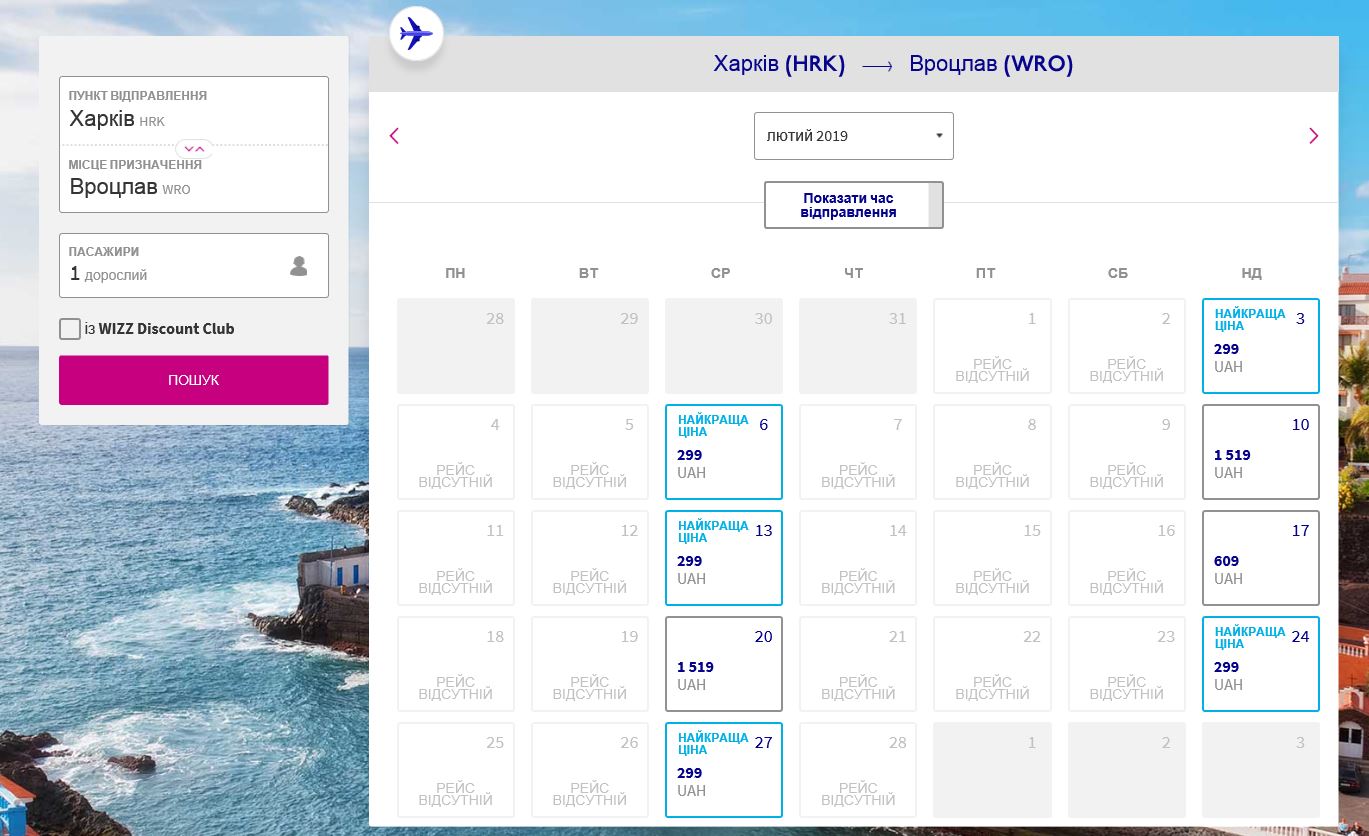This screenshot has width=1369, height=836.
Task: Click the Вроцлав destination field
Action: coord(193,180)
